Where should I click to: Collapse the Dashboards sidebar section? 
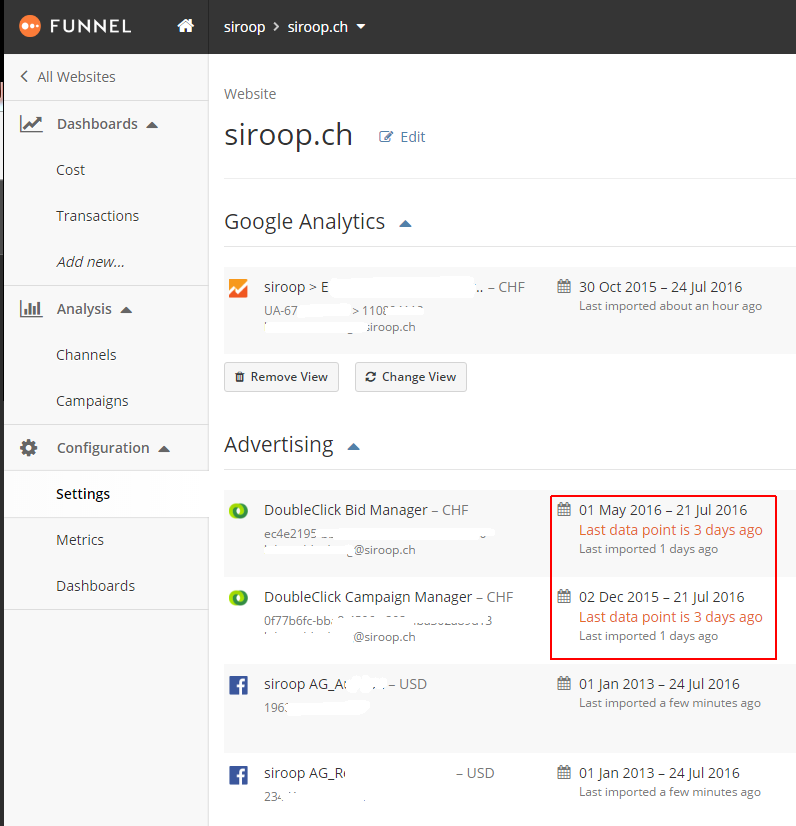pos(152,125)
